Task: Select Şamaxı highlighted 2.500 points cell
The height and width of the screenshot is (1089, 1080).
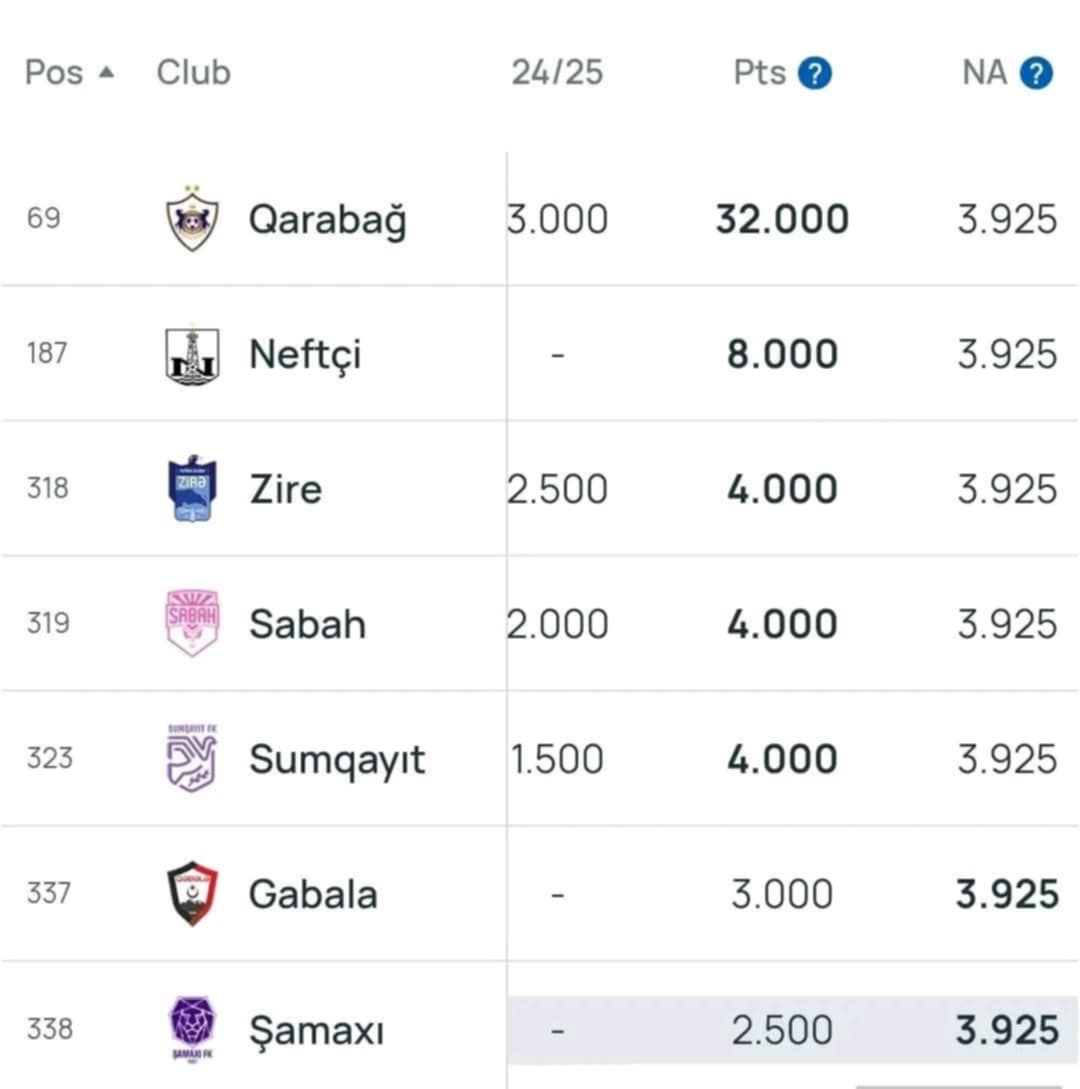Action: (x=782, y=1029)
